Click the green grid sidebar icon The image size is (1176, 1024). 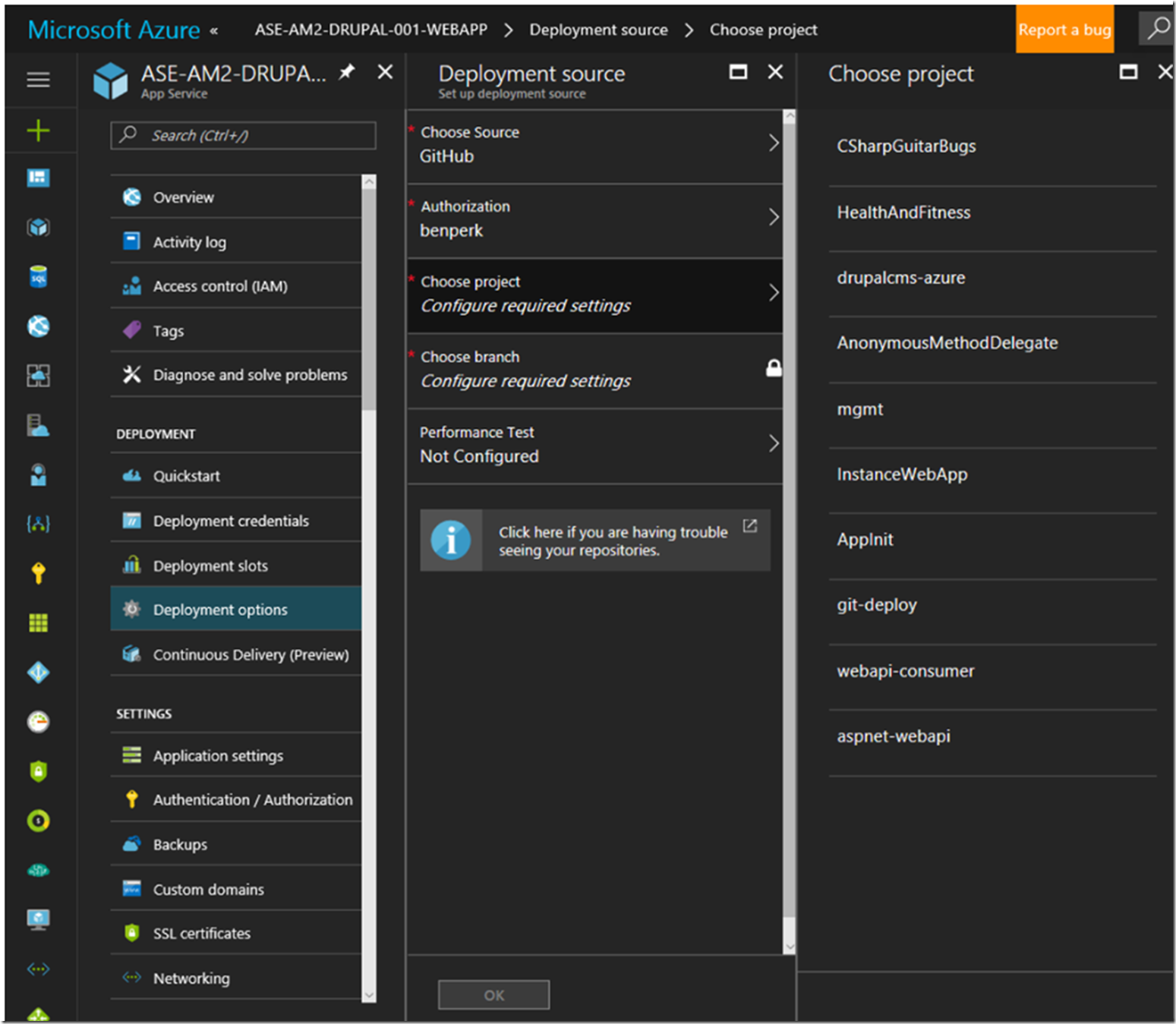click(38, 623)
